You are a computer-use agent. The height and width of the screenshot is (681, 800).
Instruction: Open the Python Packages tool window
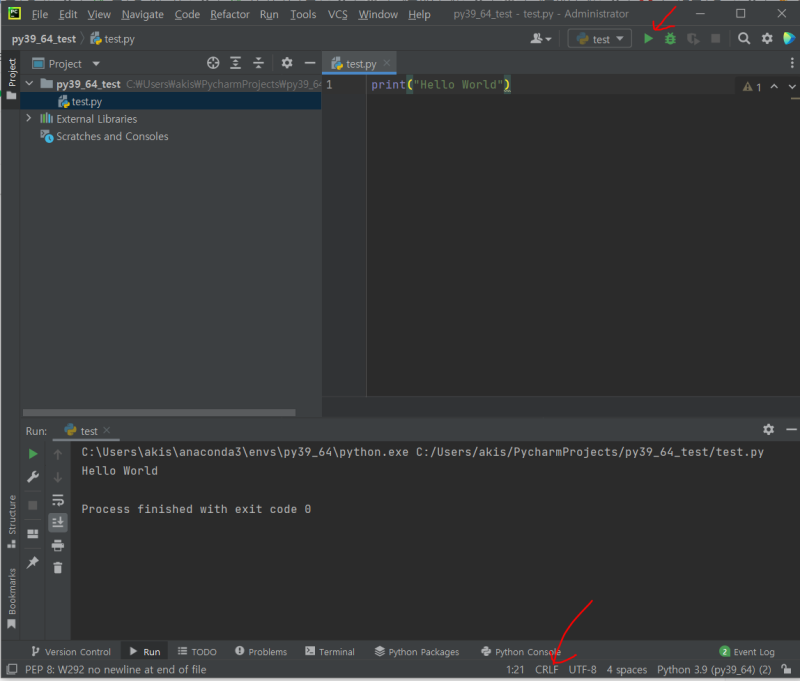tap(416, 651)
